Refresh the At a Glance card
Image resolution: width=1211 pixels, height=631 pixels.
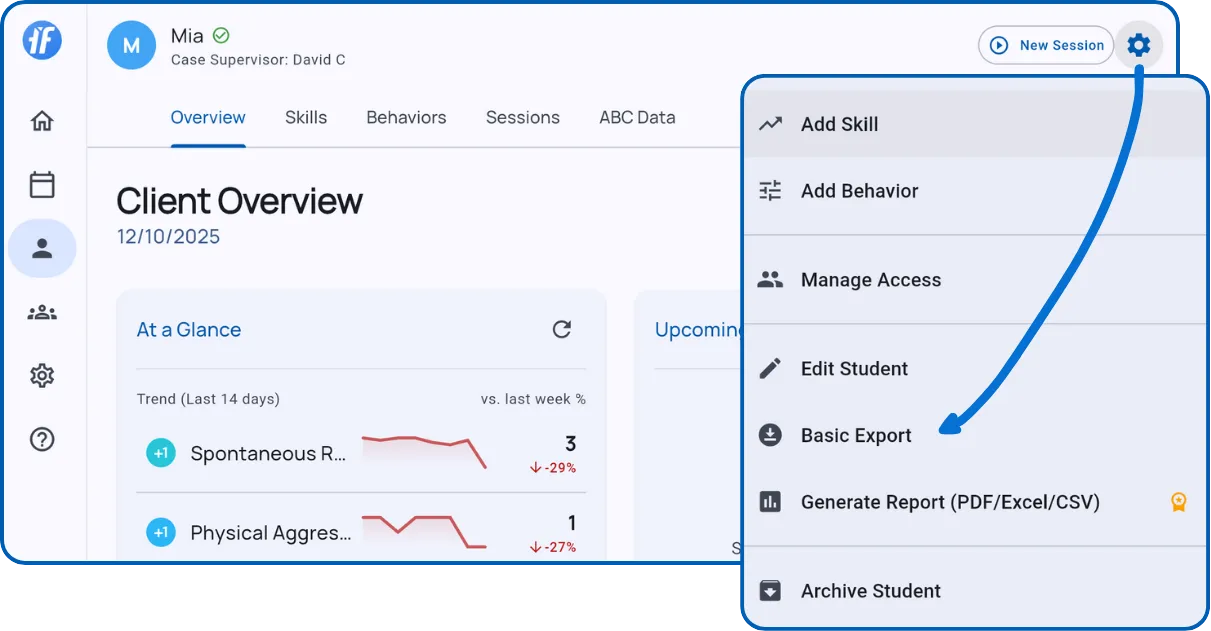(562, 329)
